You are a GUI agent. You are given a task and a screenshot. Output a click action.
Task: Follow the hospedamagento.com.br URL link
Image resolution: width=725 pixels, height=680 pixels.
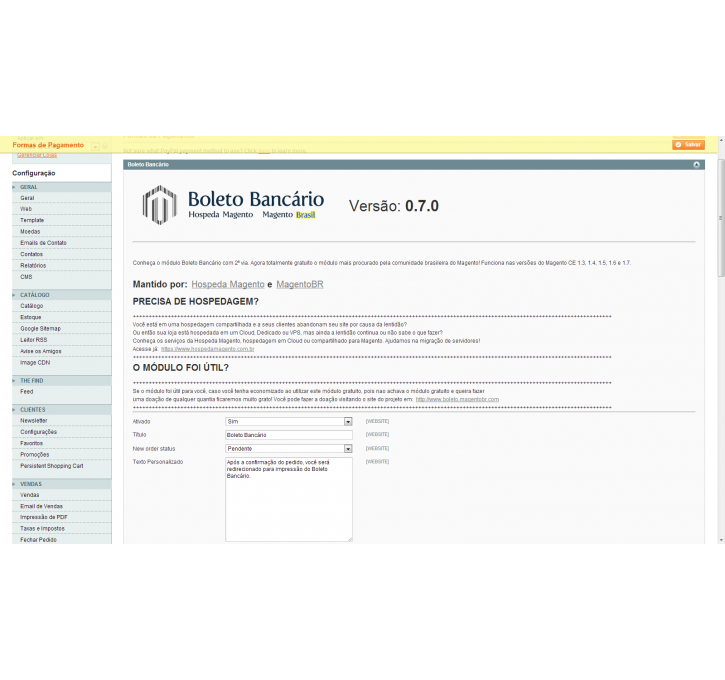[x=208, y=349]
